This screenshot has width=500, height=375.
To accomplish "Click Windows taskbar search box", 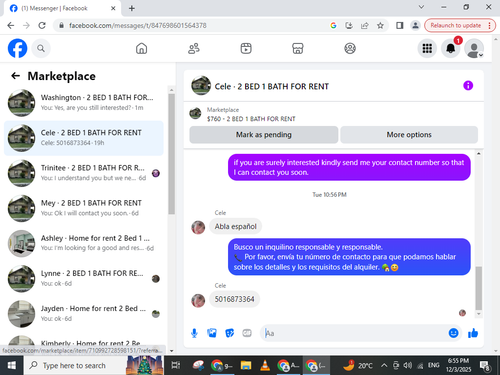I will click(x=93, y=365).
